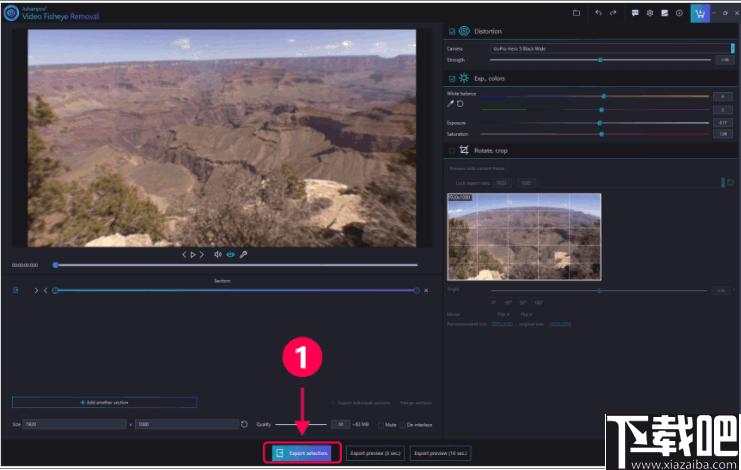
Task: Toggle the eye preview icon under the video
Action: [x=230, y=255]
